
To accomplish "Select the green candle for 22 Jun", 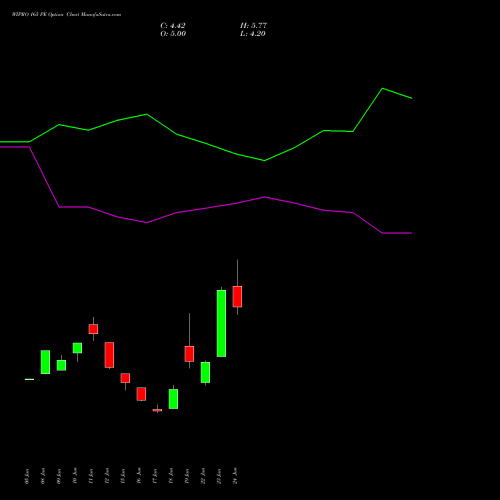I will click(205, 372).
